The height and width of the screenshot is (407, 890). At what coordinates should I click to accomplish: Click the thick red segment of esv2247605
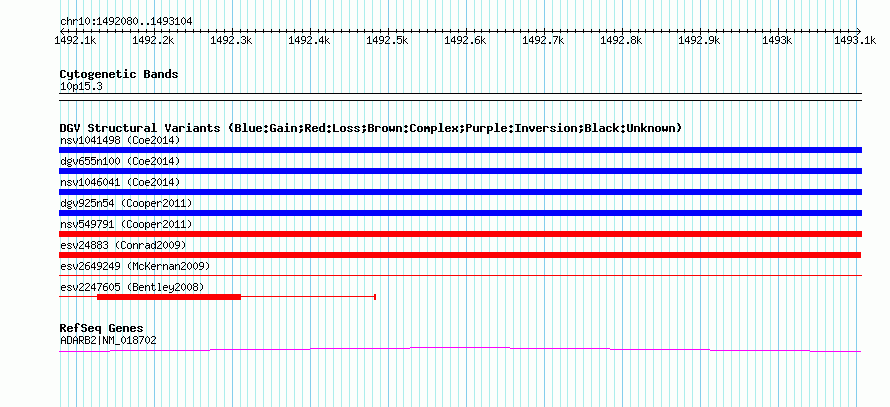click(169, 297)
